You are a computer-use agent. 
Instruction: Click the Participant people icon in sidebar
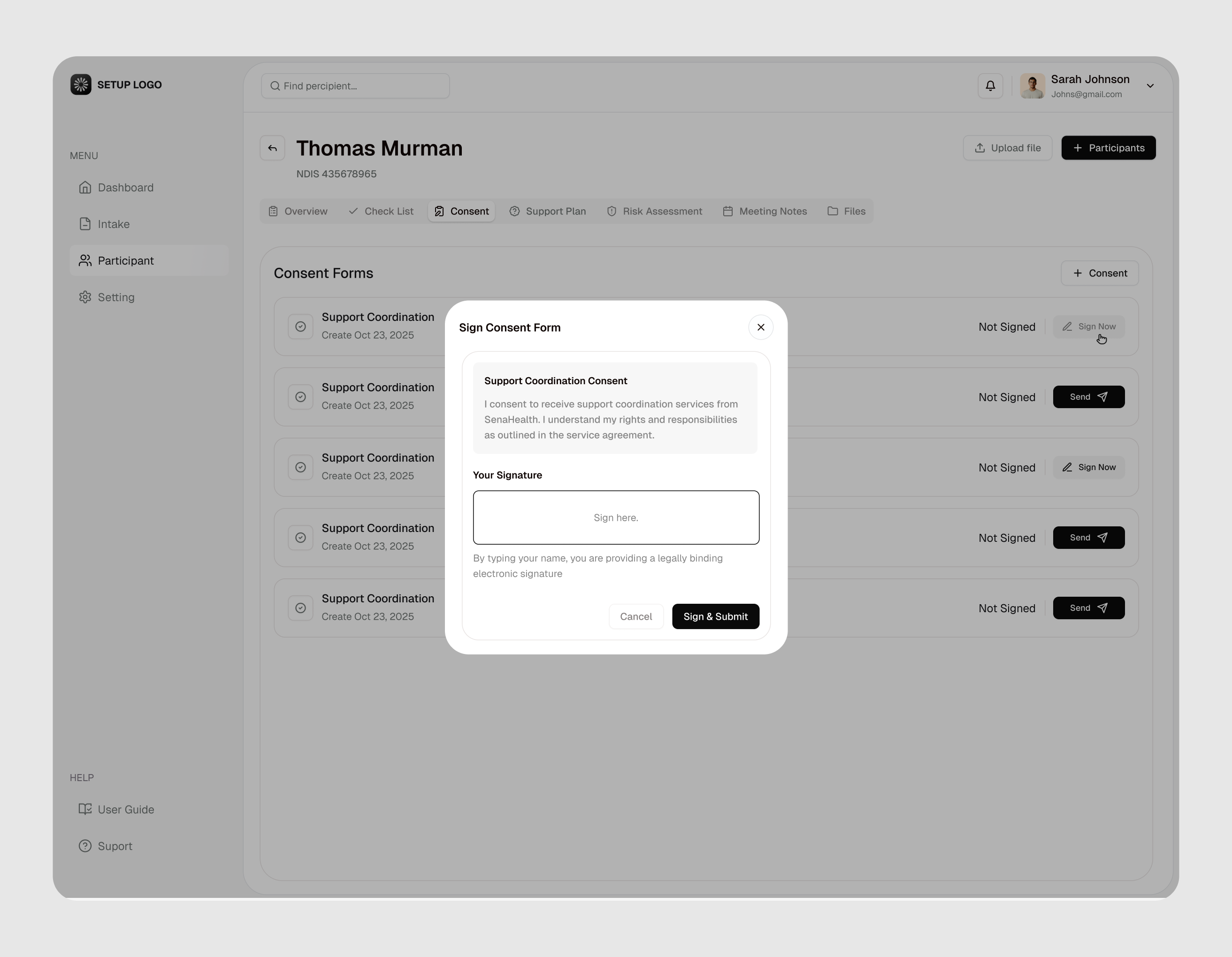coord(85,260)
